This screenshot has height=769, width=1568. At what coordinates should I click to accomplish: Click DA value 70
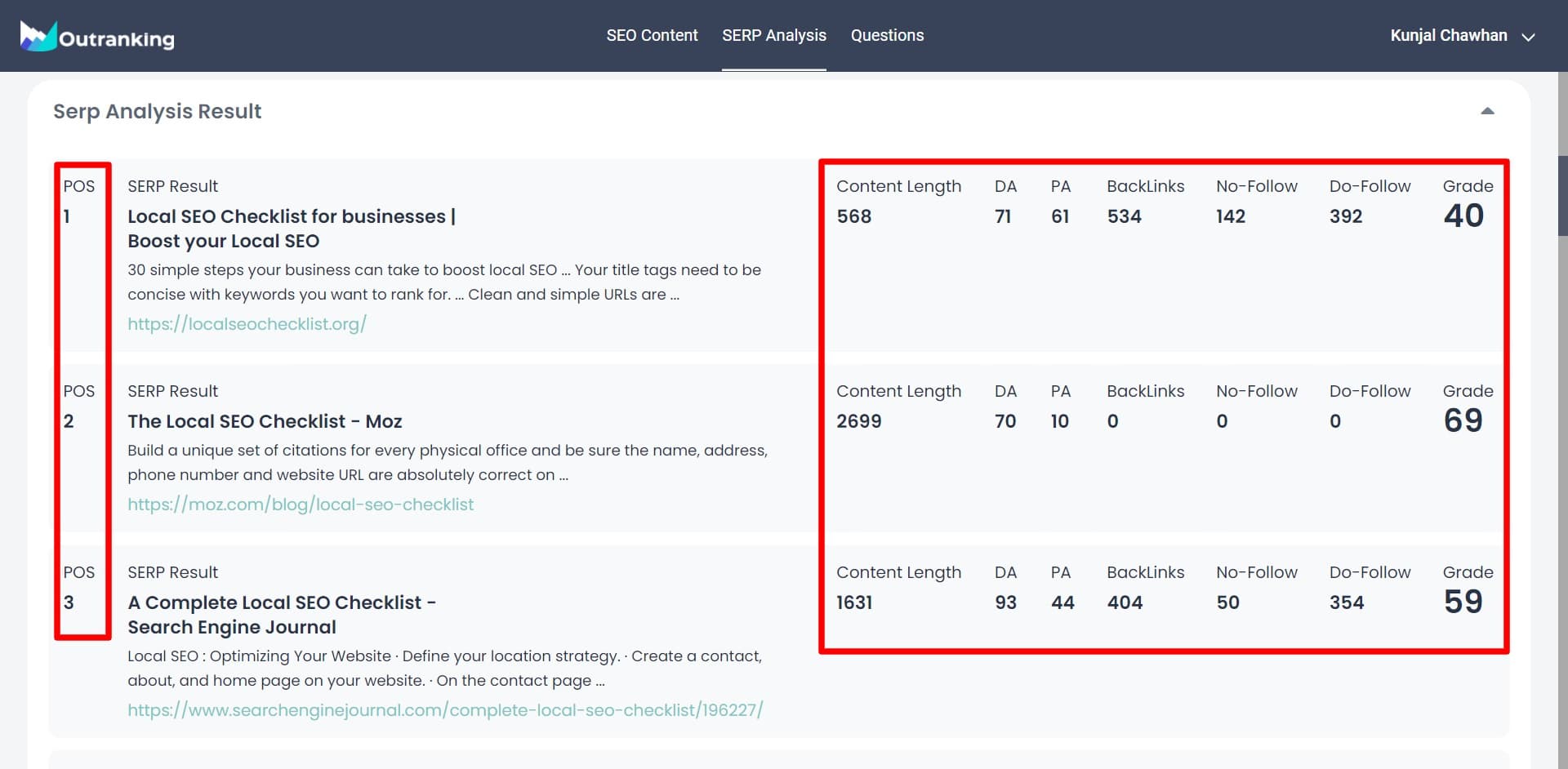pos(1005,421)
